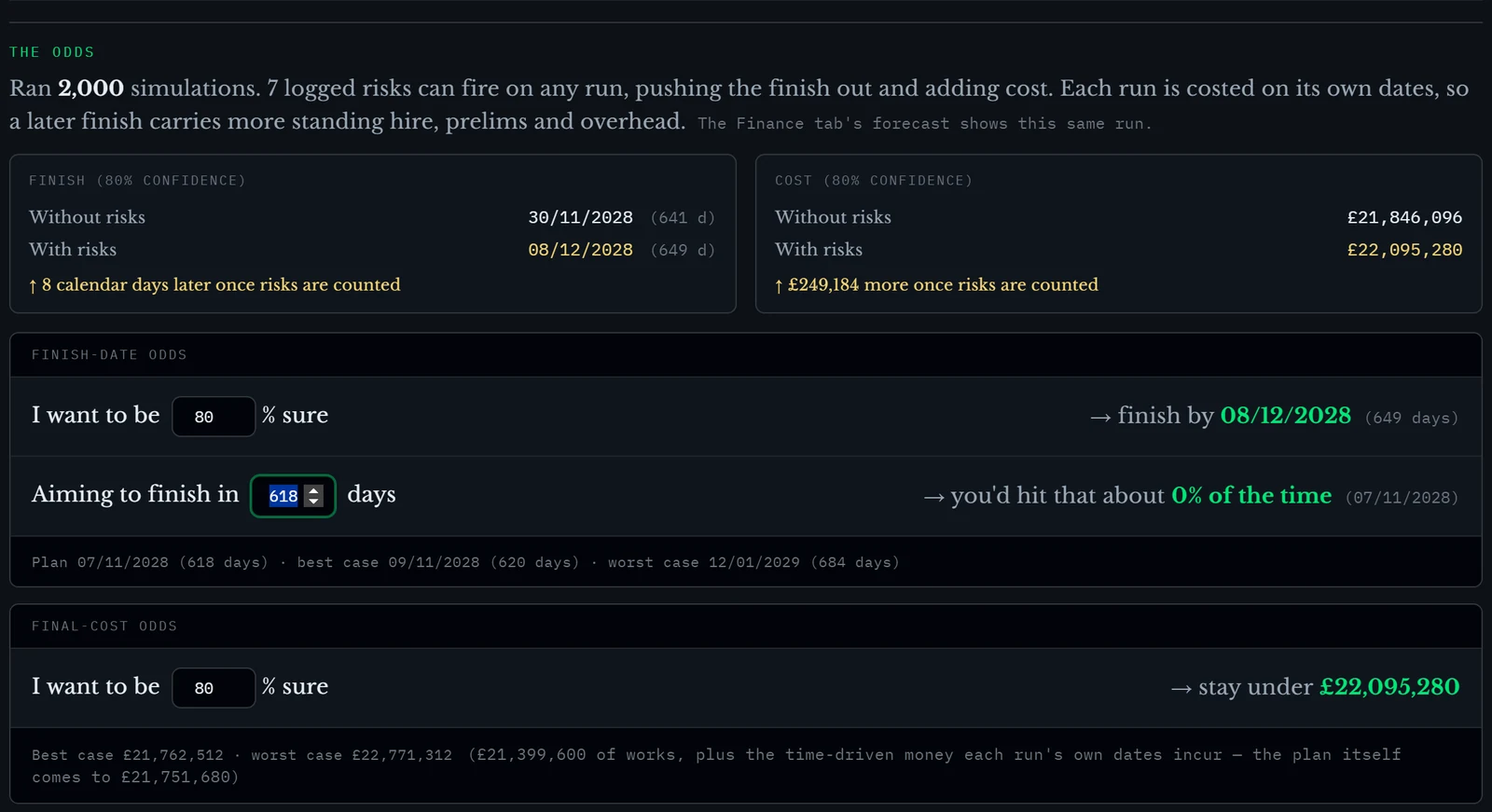Click 'worst case 12/01/2029 (684 days)' footnote

tap(753, 563)
